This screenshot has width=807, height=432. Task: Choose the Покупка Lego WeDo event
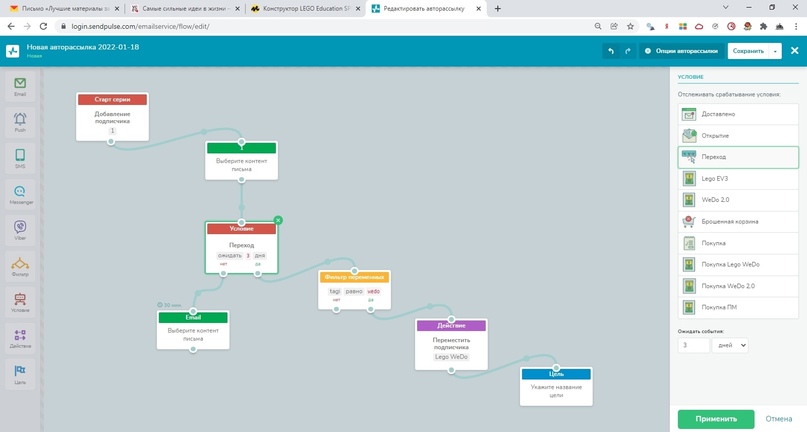[x=738, y=264]
